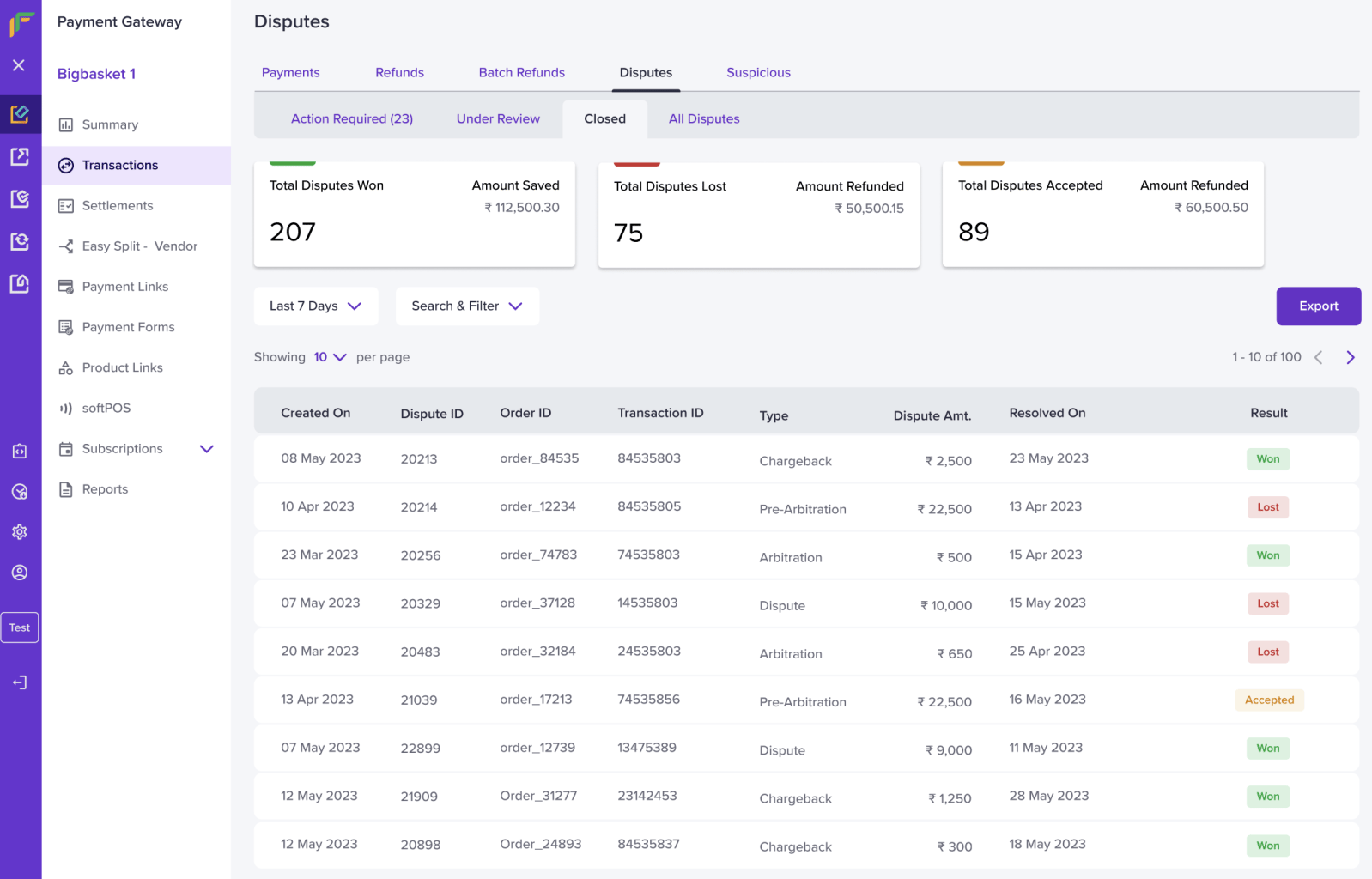This screenshot has height=879, width=1372.
Task: Go to next page of disputes
Action: tap(1351, 358)
